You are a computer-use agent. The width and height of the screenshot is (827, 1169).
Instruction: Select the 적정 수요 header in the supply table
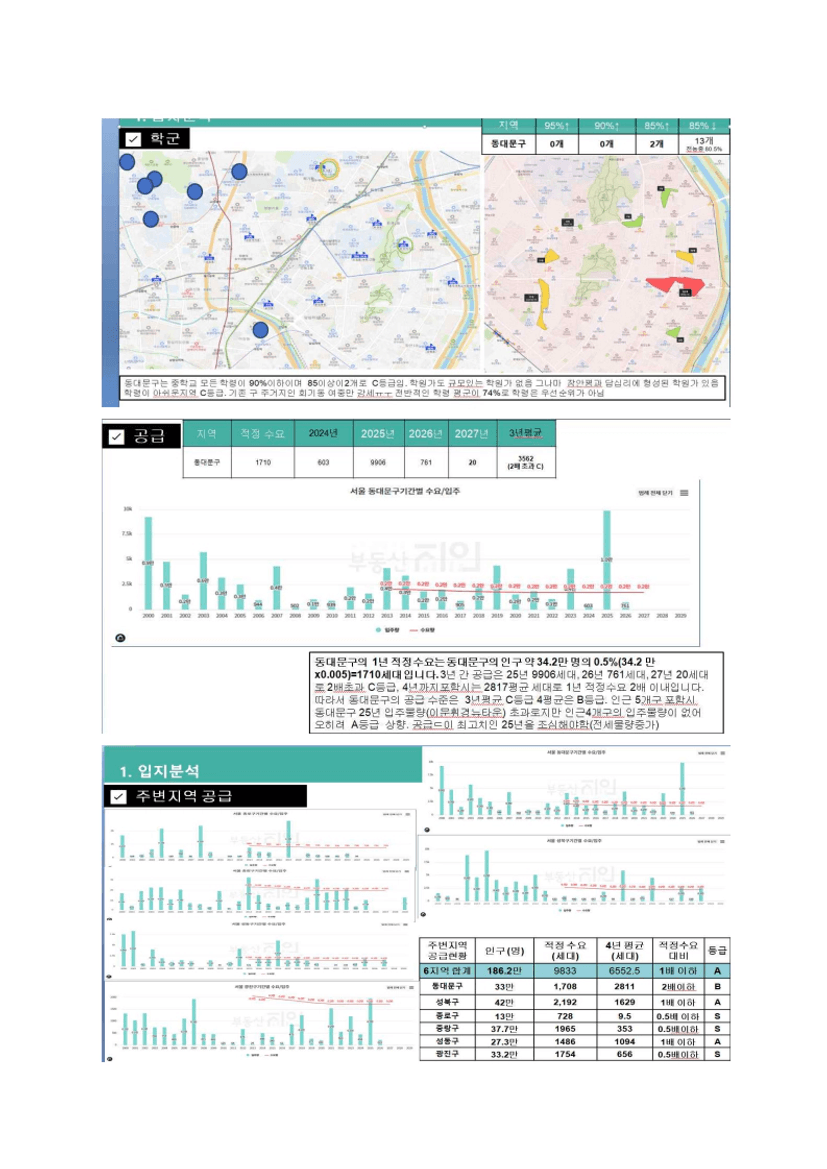262,434
